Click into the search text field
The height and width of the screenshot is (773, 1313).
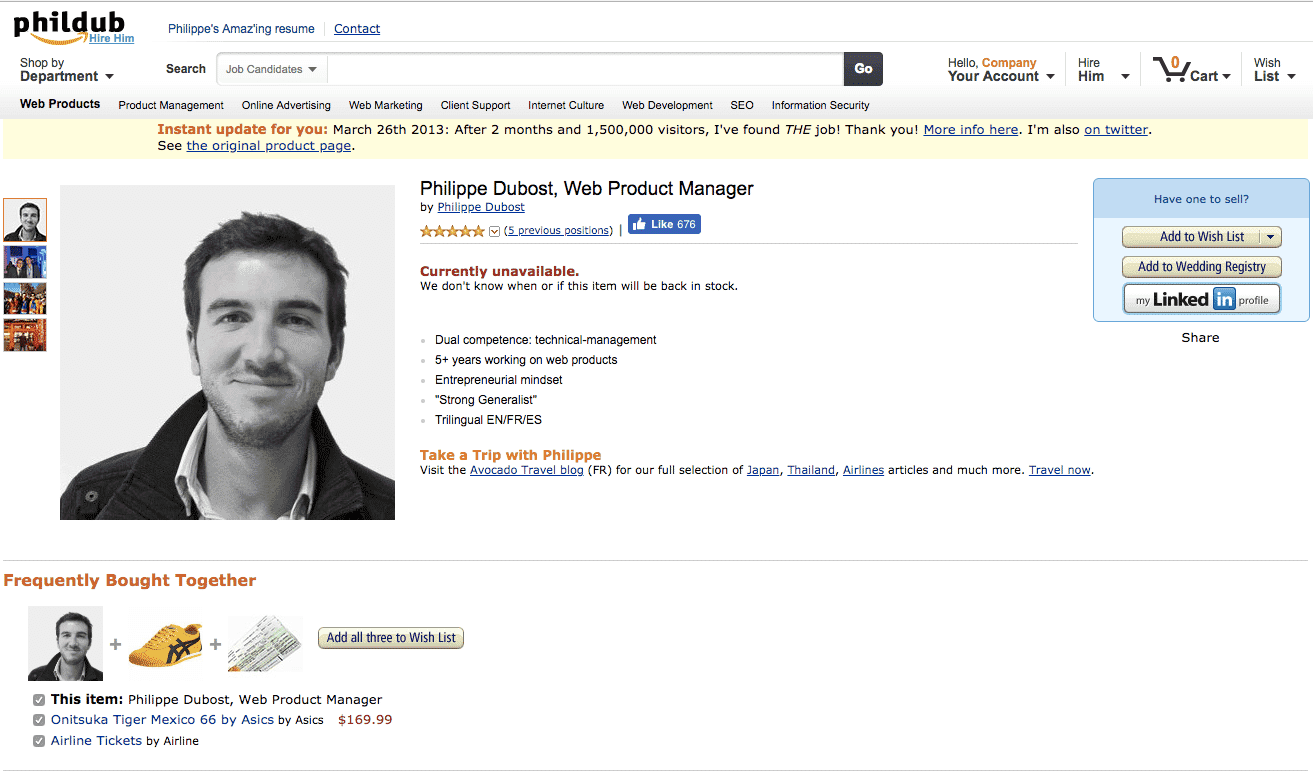(585, 69)
